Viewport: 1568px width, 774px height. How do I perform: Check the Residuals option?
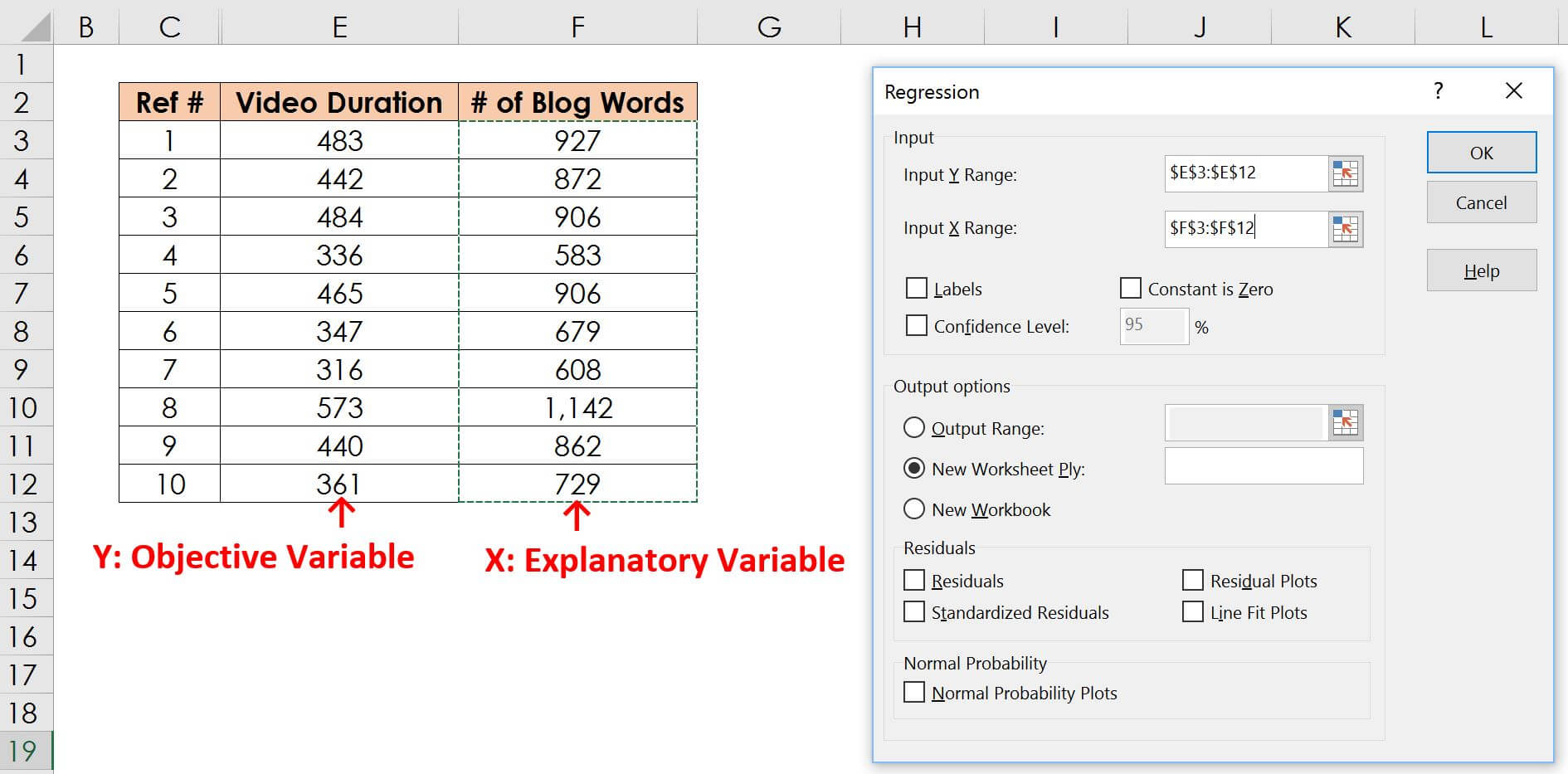click(x=914, y=580)
